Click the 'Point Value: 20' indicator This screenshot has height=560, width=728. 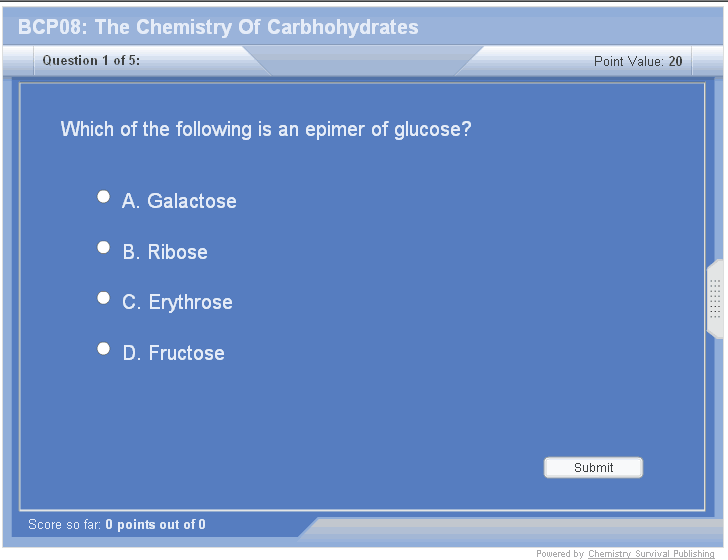pos(638,62)
